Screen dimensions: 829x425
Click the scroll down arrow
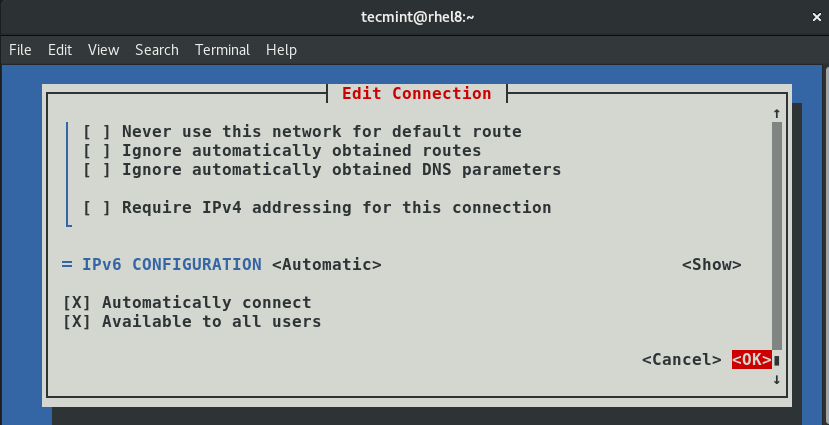[x=776, y=380]
